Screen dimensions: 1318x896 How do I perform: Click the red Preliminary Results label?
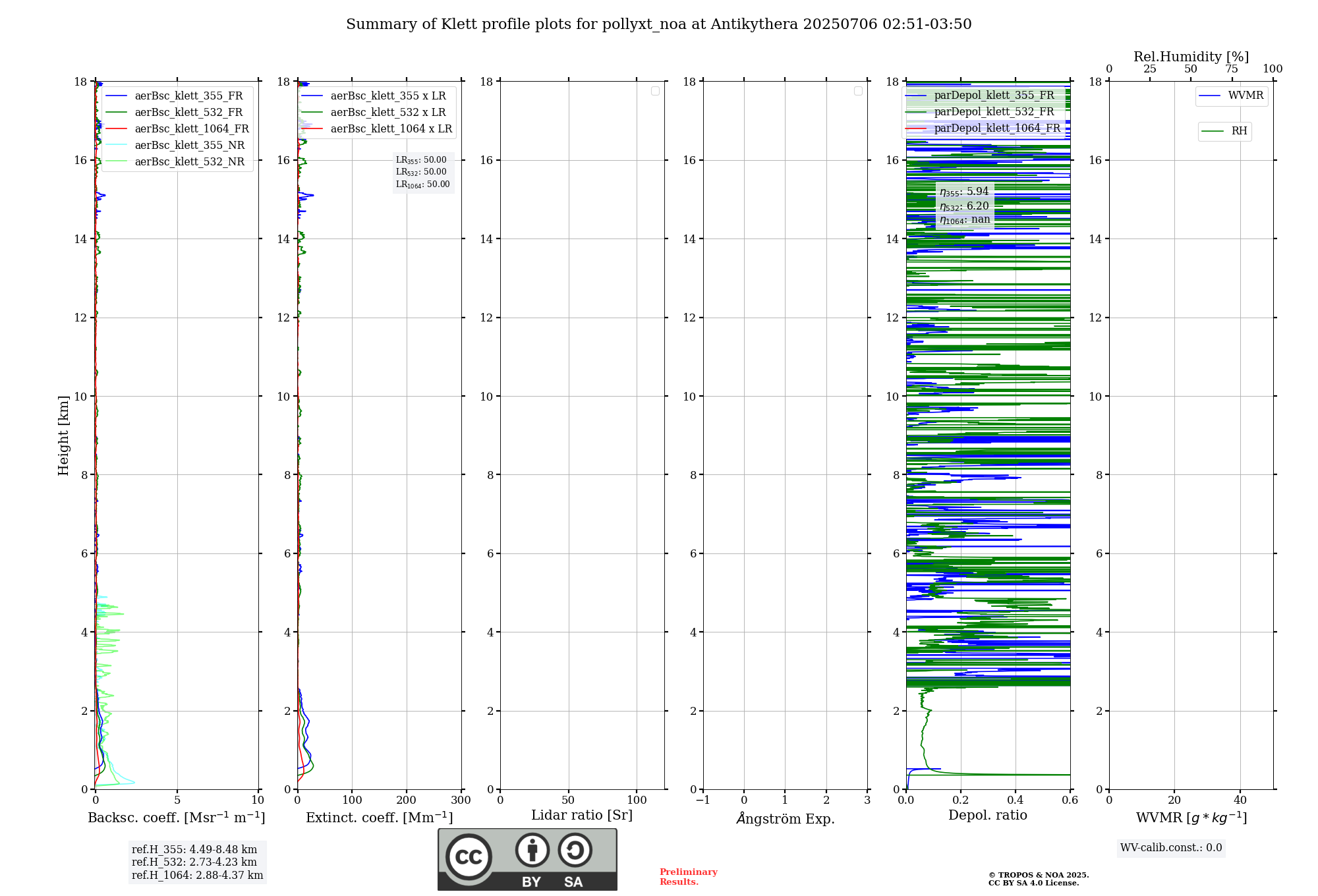pos(689,877)
